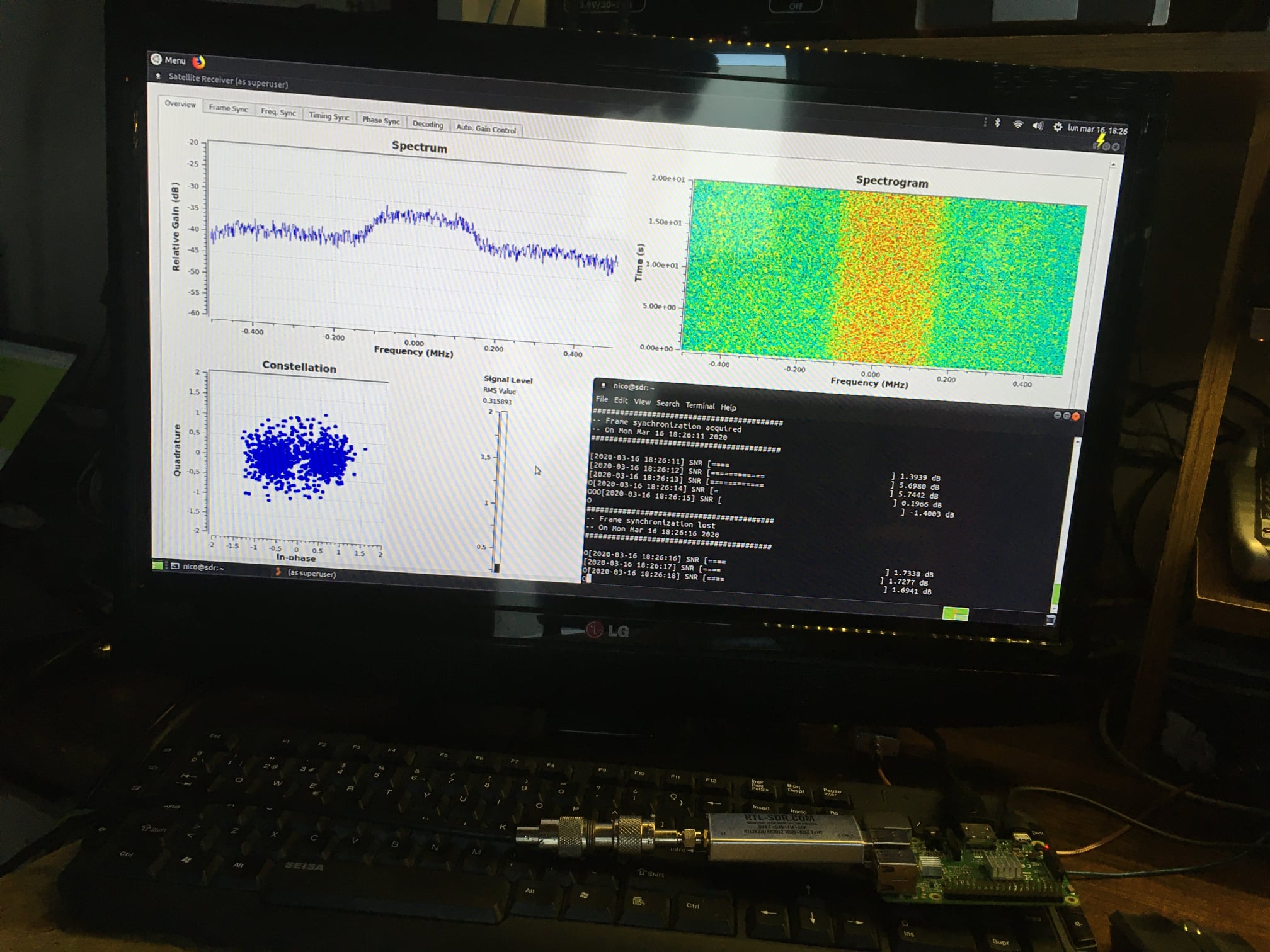Open the Help menu in the terminal
Viewport: 1270px width, 952px height.
(728, 407)
